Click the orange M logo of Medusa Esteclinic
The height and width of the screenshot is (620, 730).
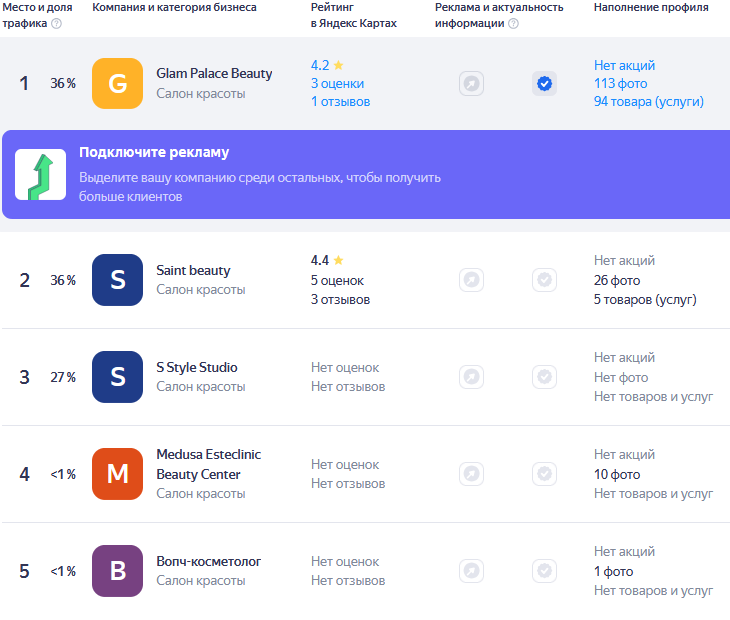tap(117, 474)
